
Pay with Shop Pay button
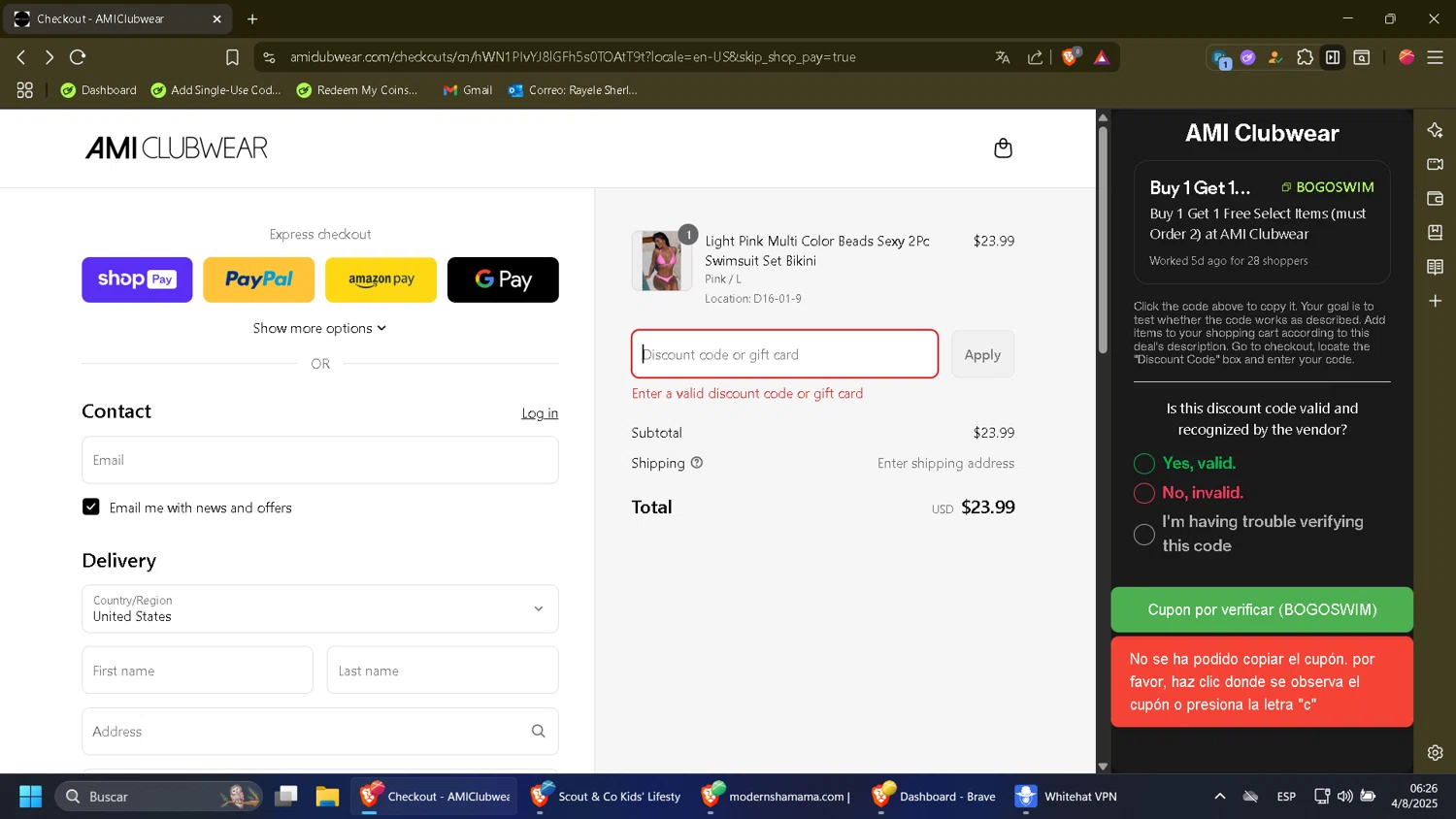tap(137, 279)
